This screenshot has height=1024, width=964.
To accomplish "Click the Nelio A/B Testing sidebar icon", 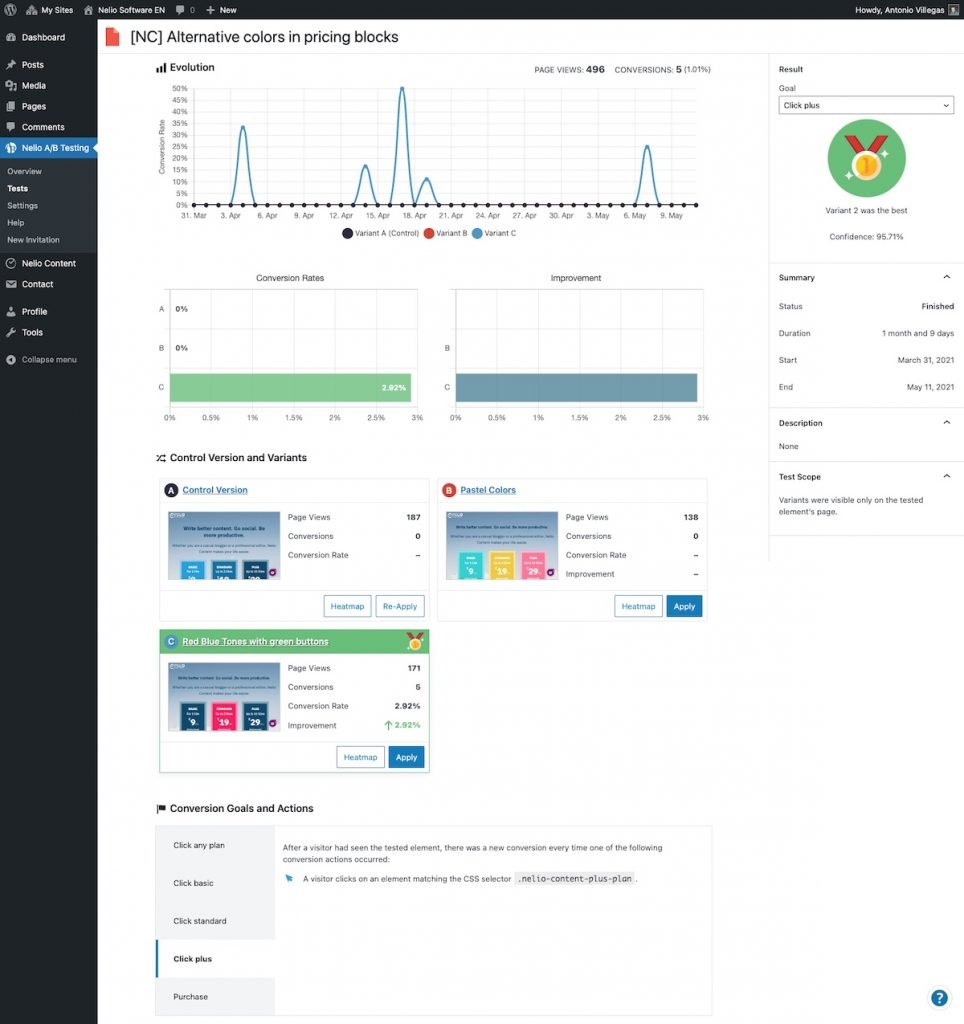I will coord(11,148).
